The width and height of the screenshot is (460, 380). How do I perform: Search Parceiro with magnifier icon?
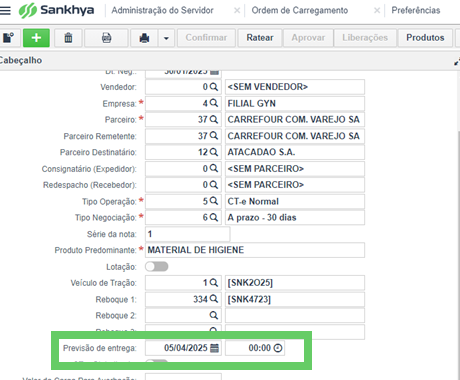click(x=214, y=119)
